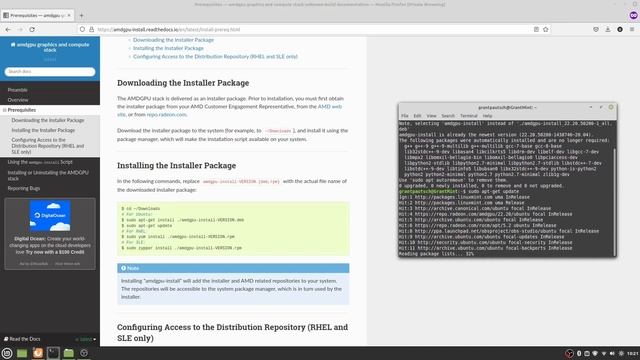Open the file manager folder in taskbar
Screen dimensions: 640x360
[69, 353]
